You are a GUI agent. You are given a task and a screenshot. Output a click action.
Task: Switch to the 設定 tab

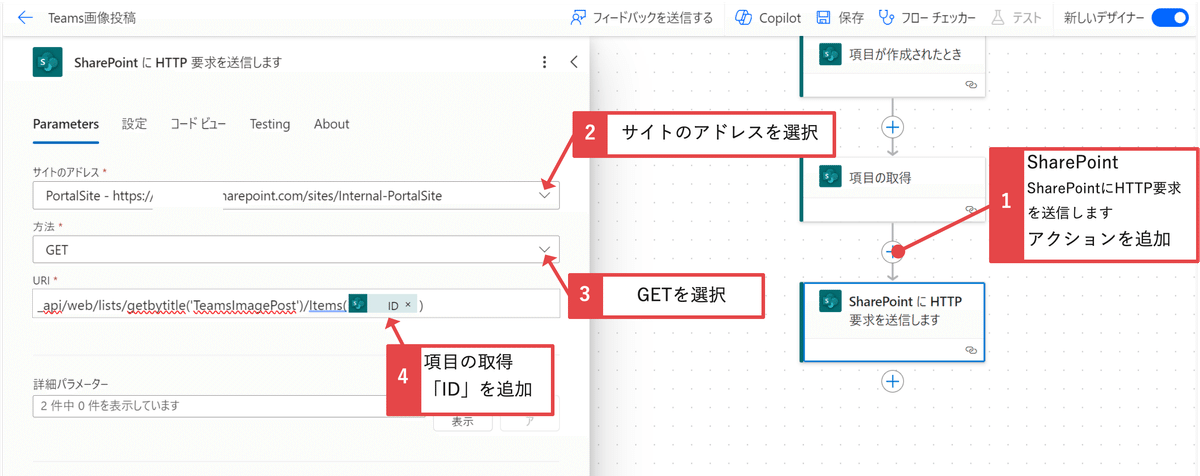coord(135,124)
